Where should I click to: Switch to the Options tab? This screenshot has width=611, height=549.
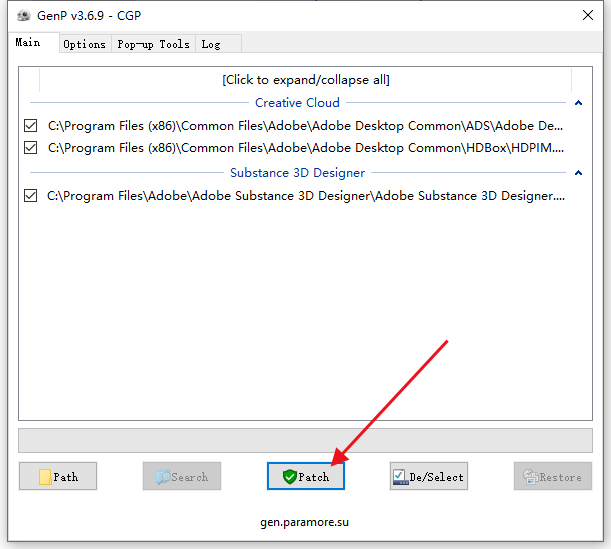click(85, 44)
